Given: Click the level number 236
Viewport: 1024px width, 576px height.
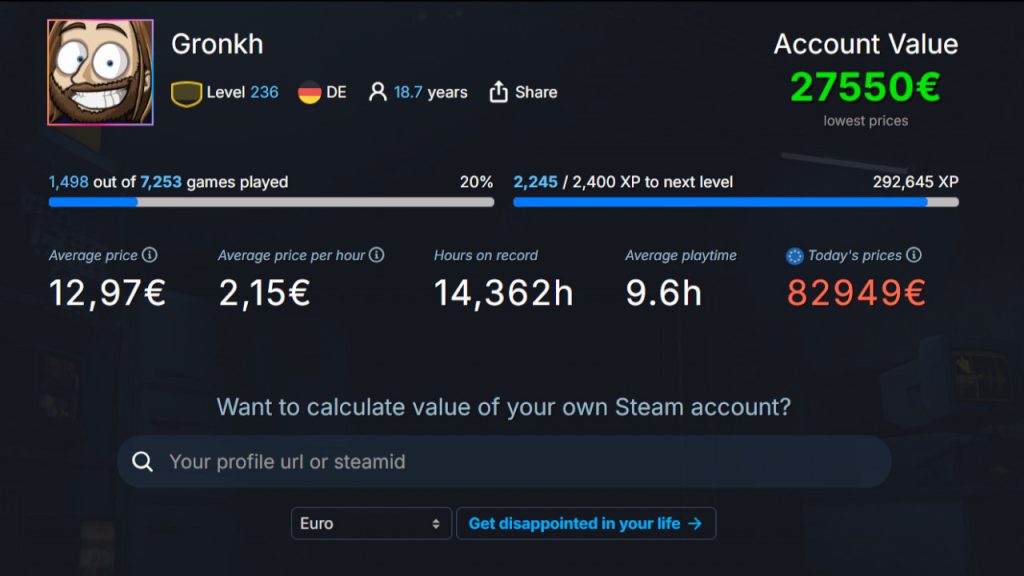Looking at the screenshot, I should (264, 92).
